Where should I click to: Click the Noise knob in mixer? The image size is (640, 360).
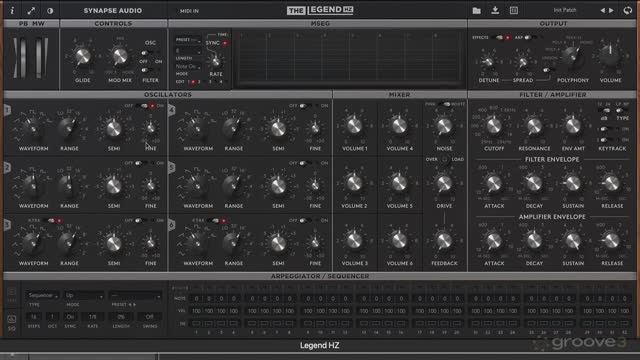click(444, 126)
